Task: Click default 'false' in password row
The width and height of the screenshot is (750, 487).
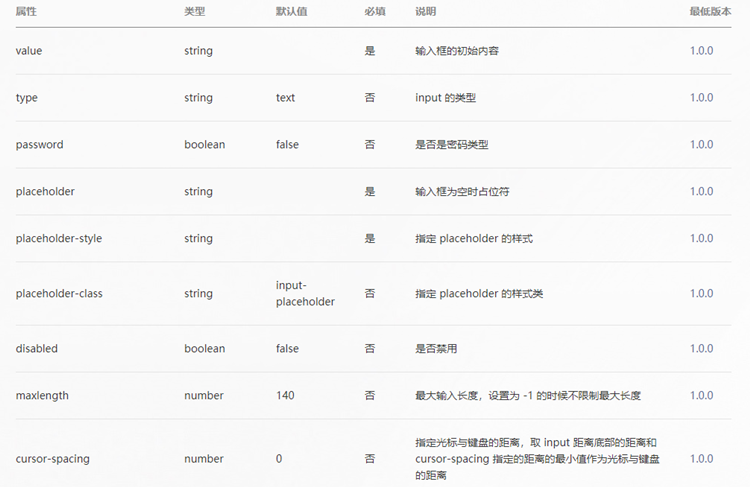Action: (287, 144)
